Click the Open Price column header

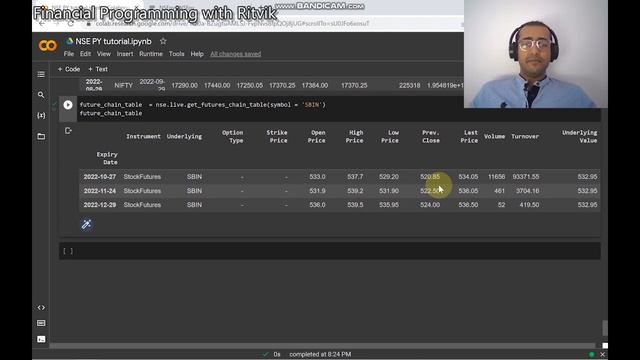coord(316,136)
